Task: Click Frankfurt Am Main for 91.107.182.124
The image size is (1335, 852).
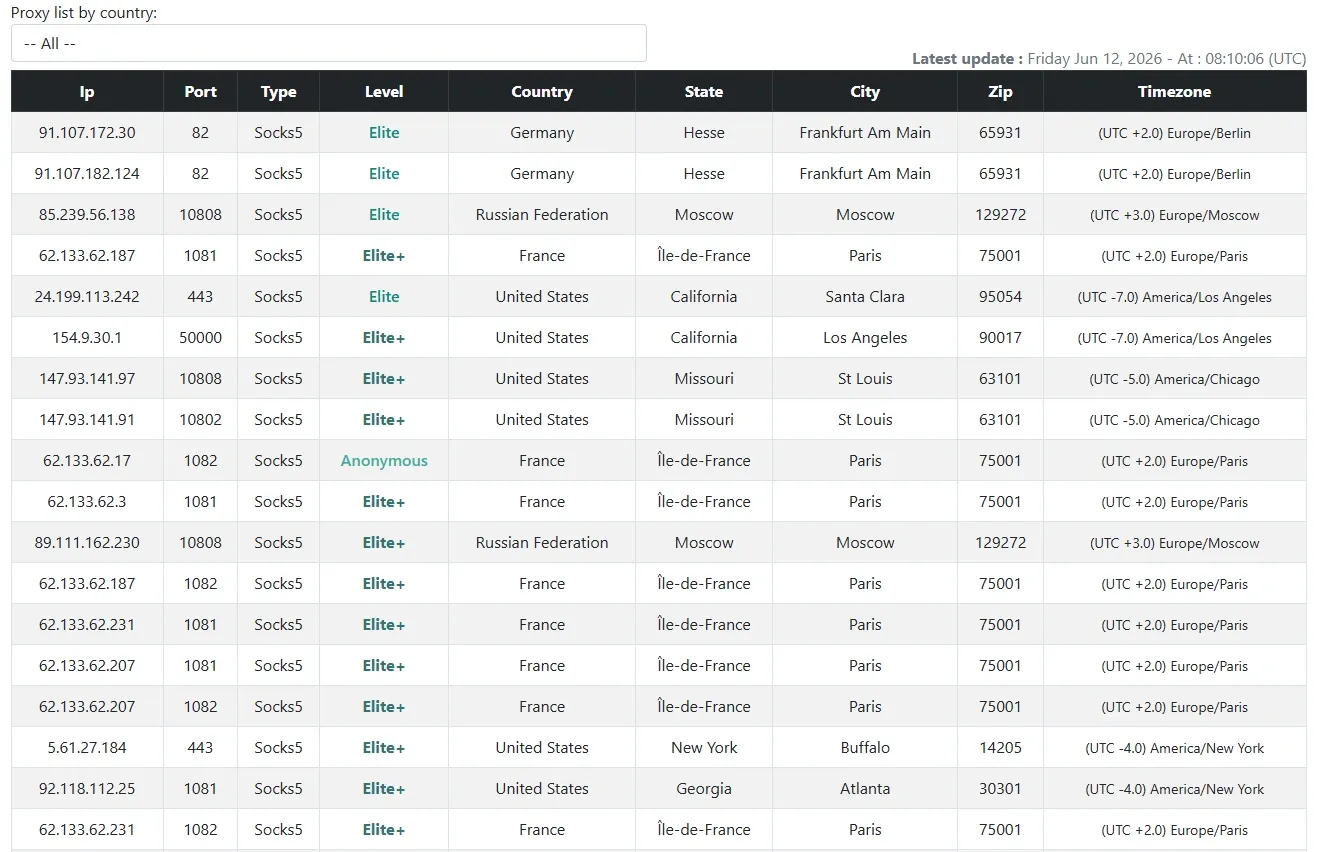Action: (x=865, y=174)
